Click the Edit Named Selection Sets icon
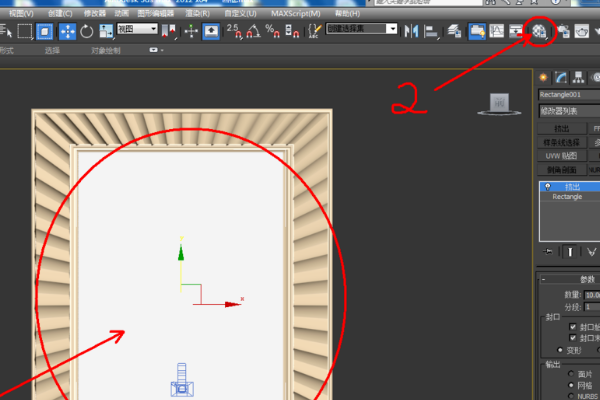 [x=315, y=31]
